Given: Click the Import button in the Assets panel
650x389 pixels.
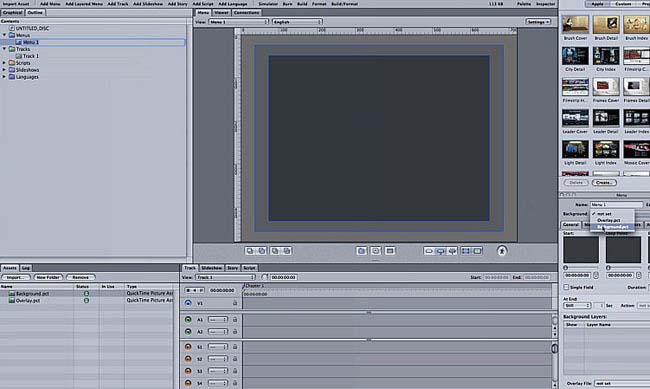Looking at the screenshot, I should coord(16,277).
